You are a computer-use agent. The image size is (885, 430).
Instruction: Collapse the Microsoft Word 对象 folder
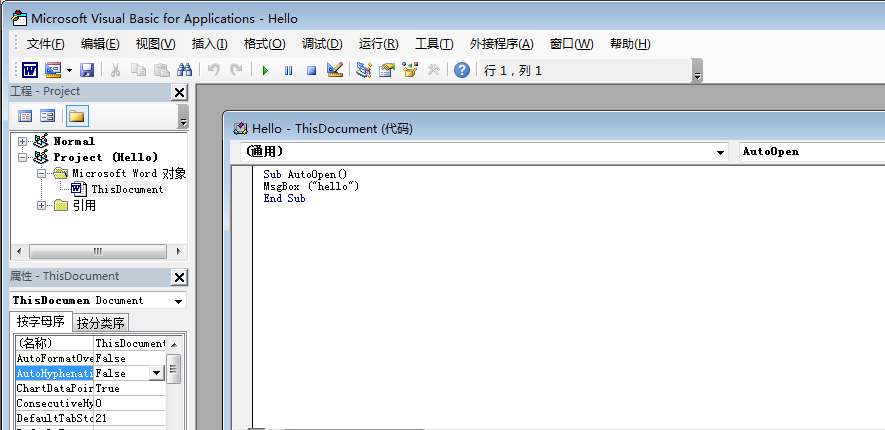(41, 173)
